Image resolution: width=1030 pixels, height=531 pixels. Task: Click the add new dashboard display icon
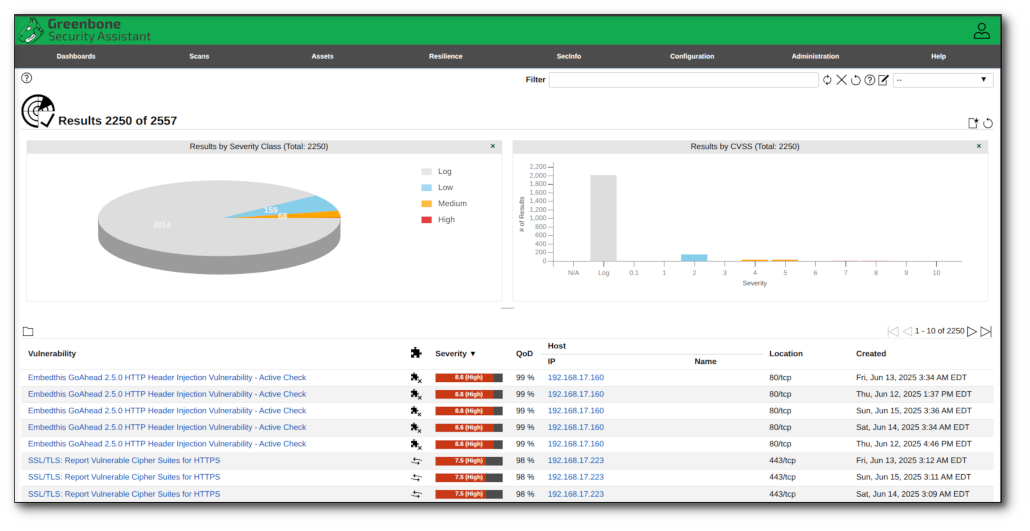point(972,123)
